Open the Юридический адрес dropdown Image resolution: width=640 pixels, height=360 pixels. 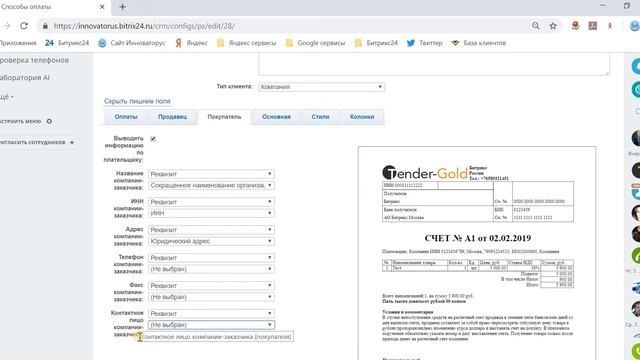coord(211,241)
